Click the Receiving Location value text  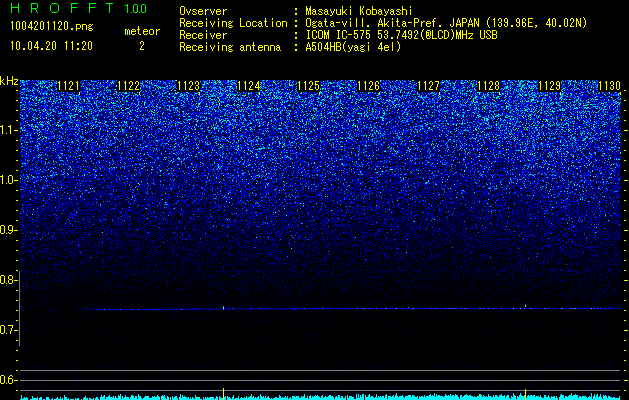[x=446, y=23]
